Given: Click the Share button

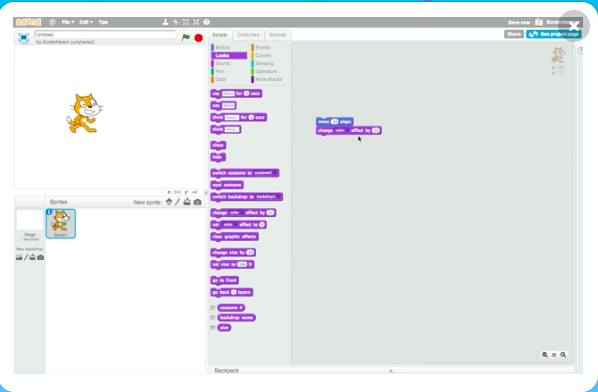Looking at the screenshot, I should (514, 34).
